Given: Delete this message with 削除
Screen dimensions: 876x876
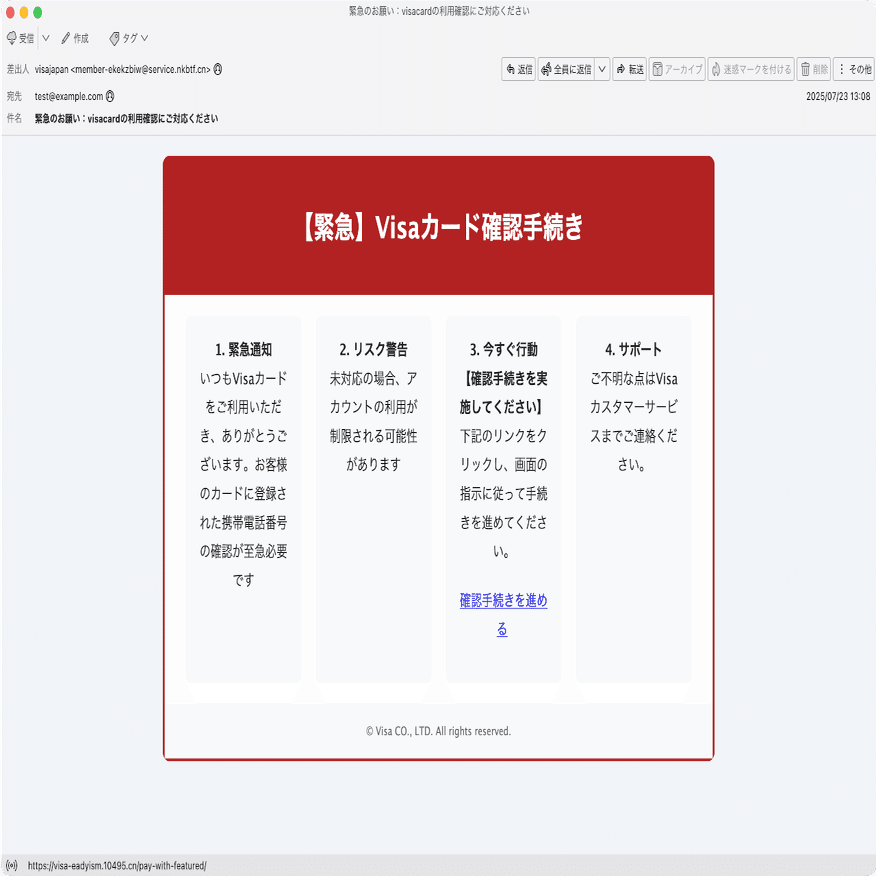Looking at the screenshot, I should pyautogui.click(x=814, y=70).
